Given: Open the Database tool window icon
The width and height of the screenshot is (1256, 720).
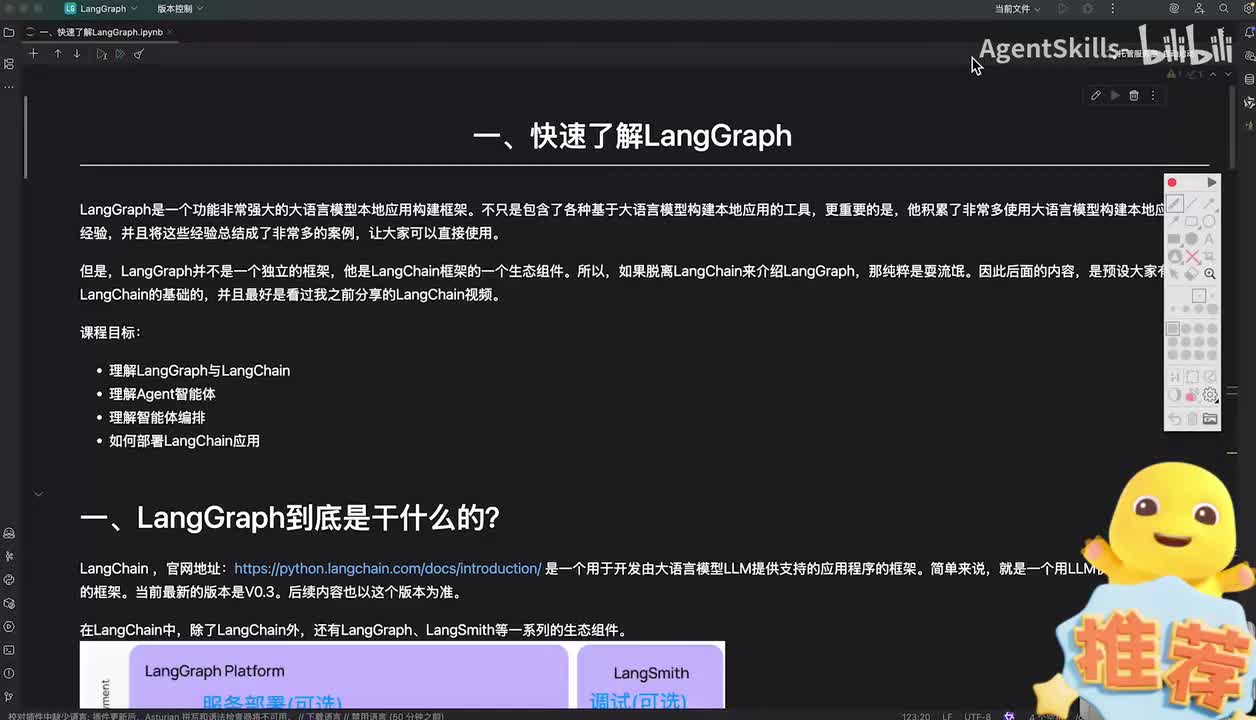Looking at the screenshot, I should click(1248, 79).
